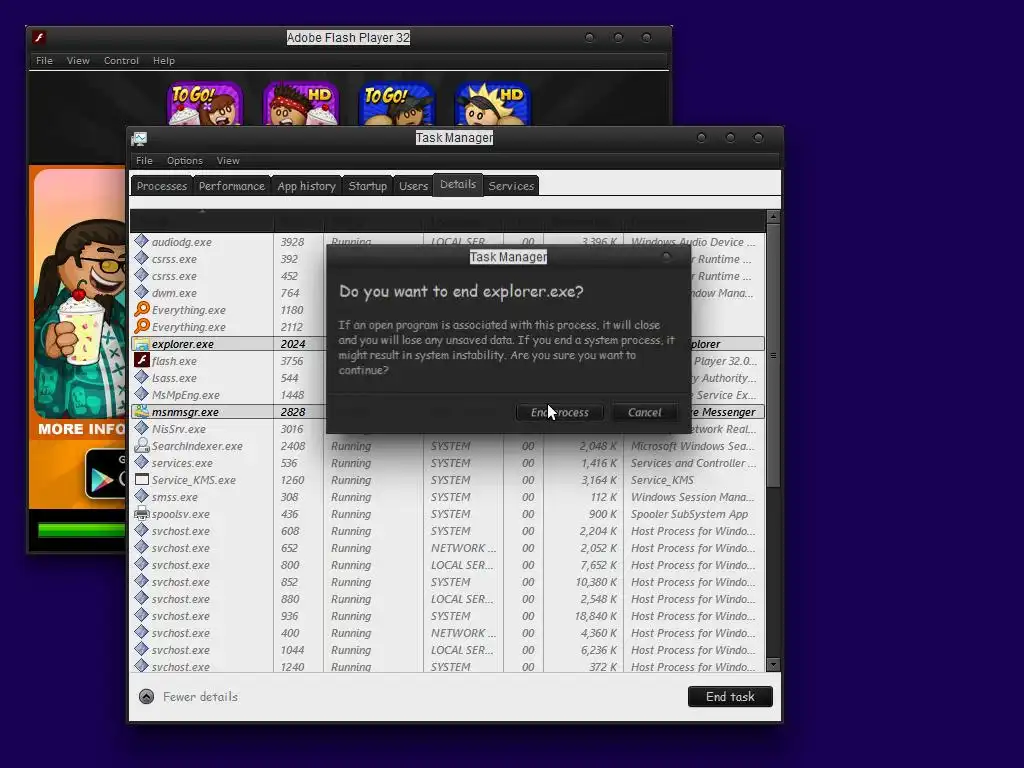The height and width of the screenshot is (768, 1024).
Task: Click the dwm.exe process icon
Action: click(x=141, y=292)
